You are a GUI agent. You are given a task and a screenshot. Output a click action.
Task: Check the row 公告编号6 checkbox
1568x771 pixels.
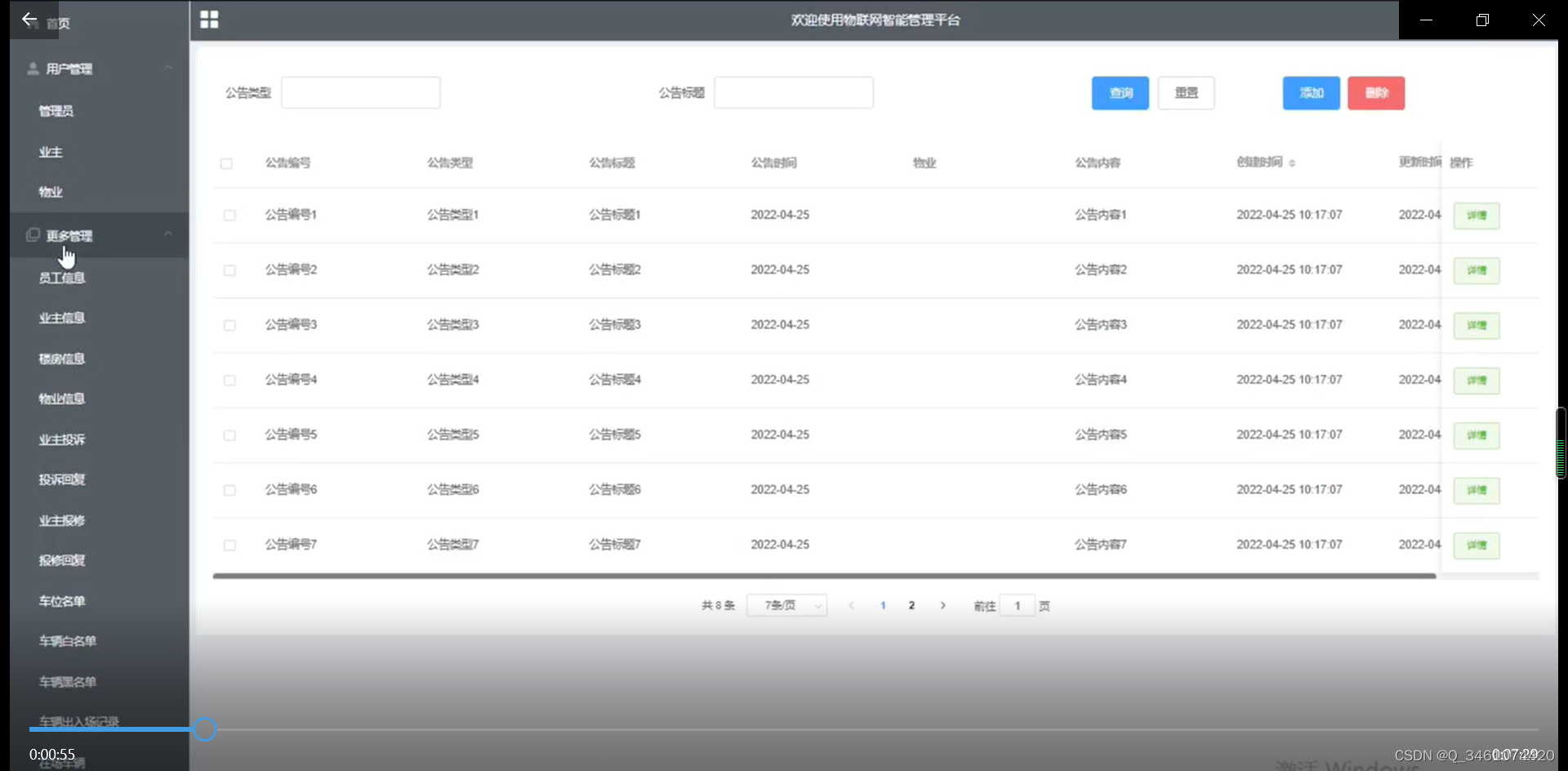(x=229, y=490)
